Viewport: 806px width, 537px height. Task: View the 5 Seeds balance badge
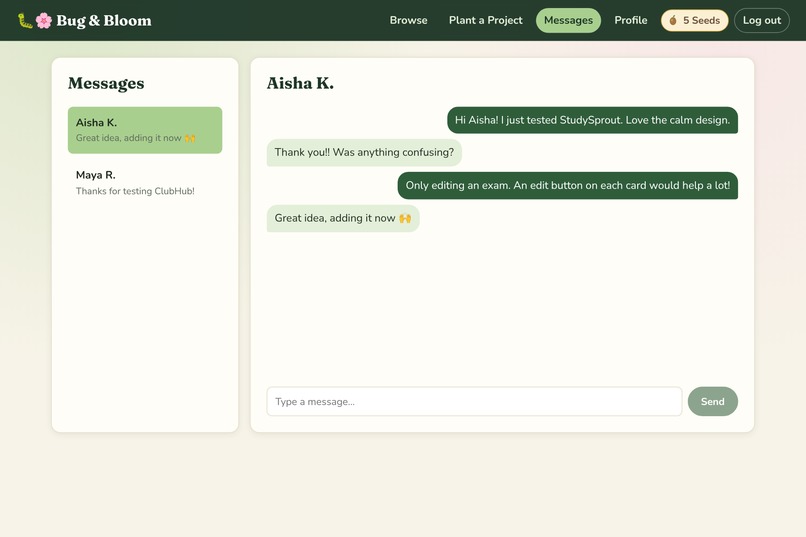[694, 21]
